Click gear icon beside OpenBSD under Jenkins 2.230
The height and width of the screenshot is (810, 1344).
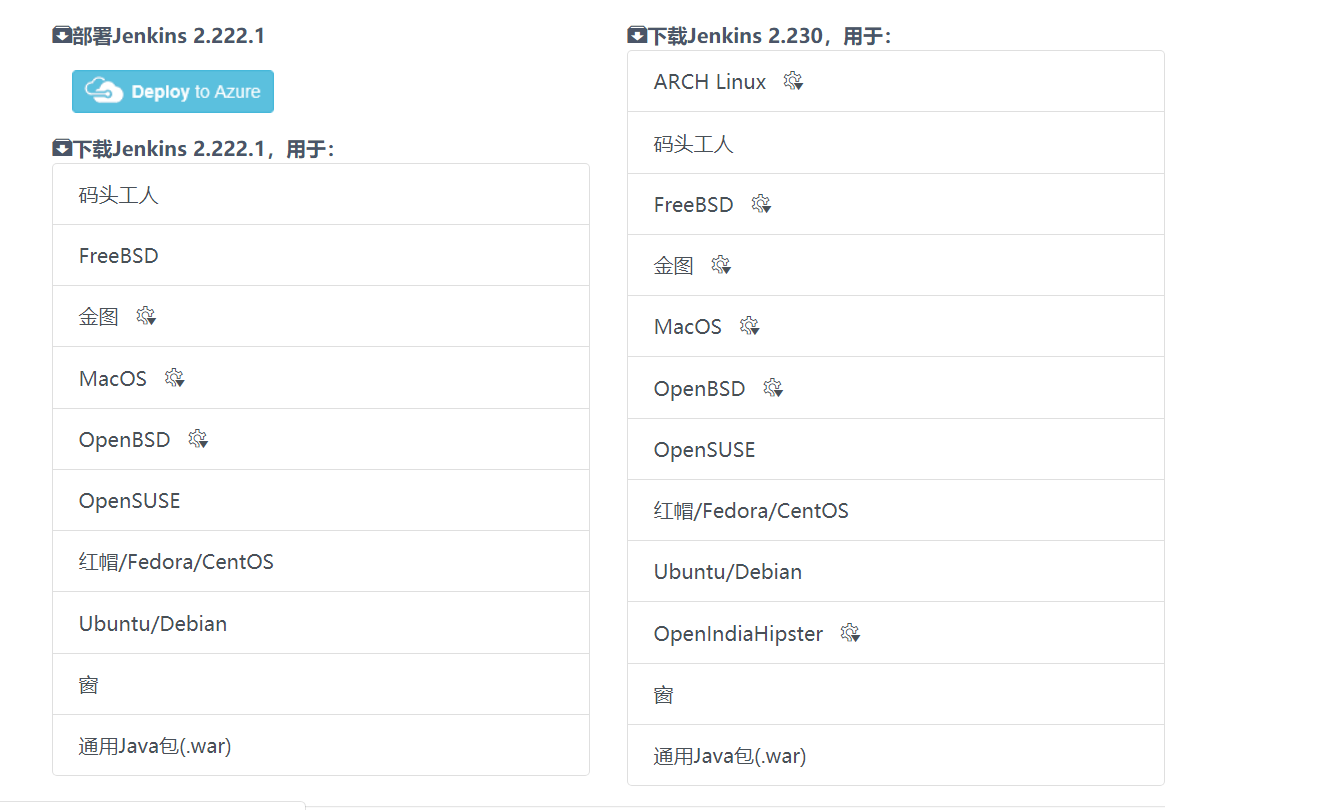(773, 388)
